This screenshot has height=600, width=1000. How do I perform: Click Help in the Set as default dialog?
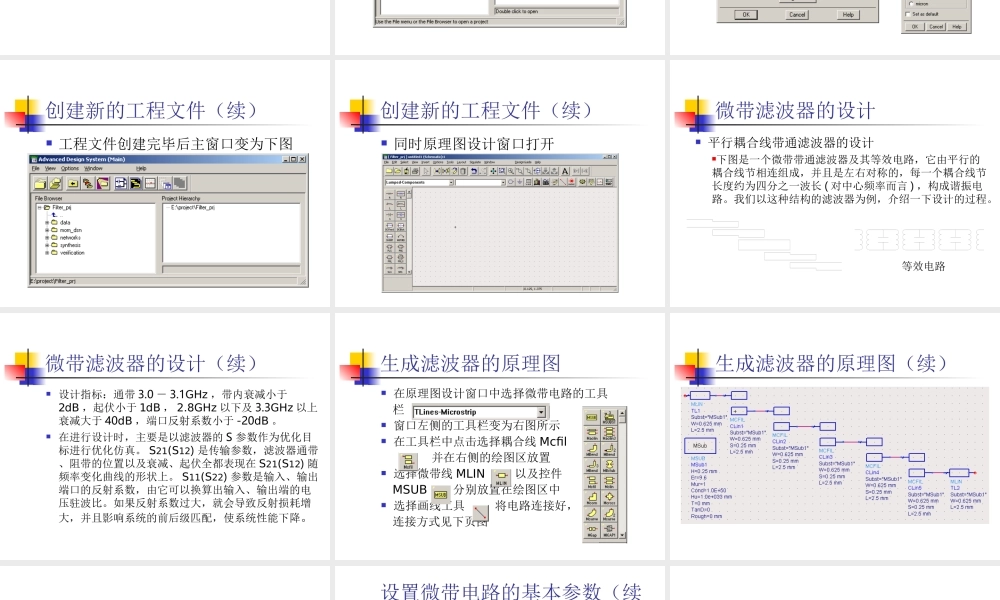(x=957, y=26)
